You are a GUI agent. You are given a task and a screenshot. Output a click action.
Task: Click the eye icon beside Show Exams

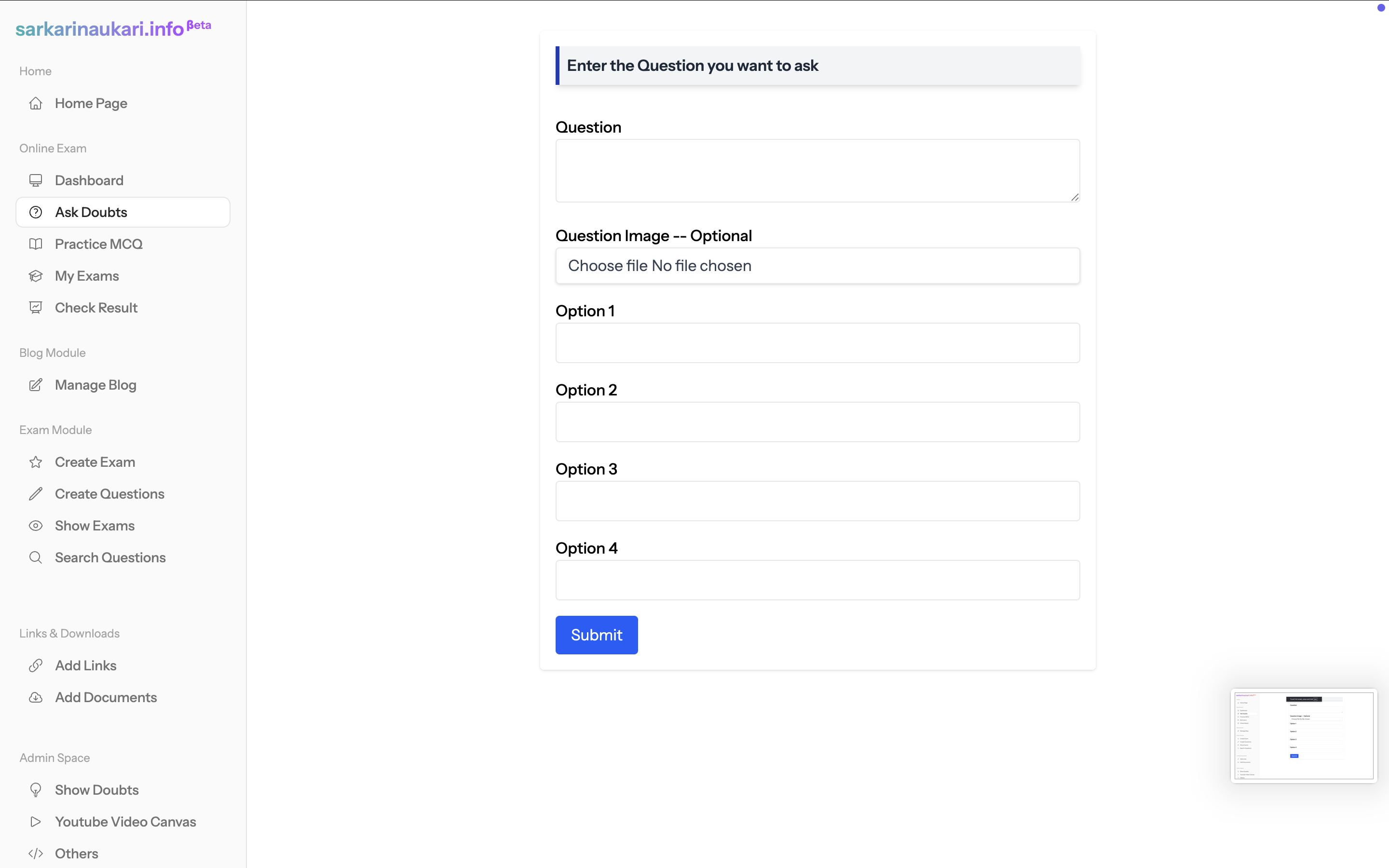36,526
